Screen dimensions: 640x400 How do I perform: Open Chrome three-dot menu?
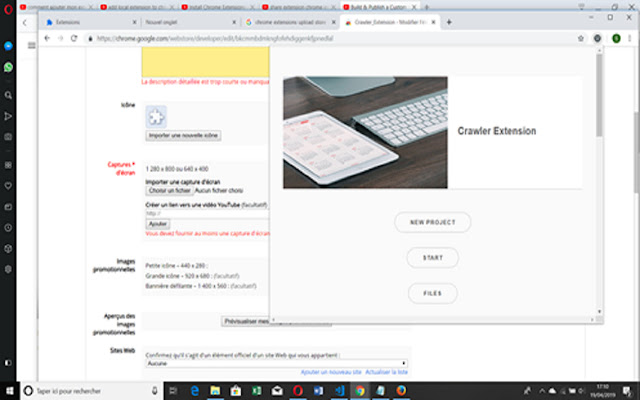point(630,38)
